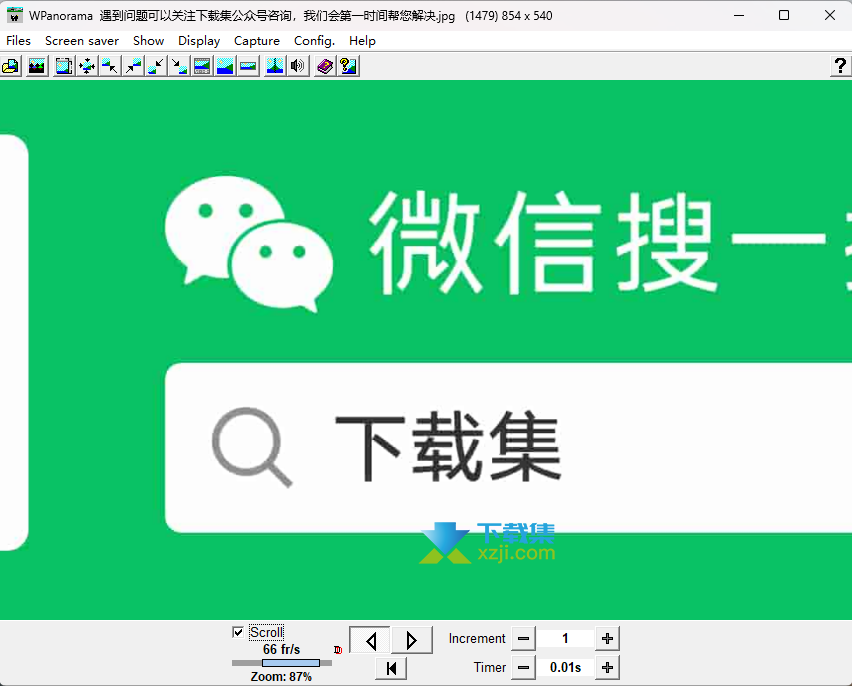This screenshot has height=686, width=852.
Task: Click the small wide strip picture icon
Action: pos(248,66)
